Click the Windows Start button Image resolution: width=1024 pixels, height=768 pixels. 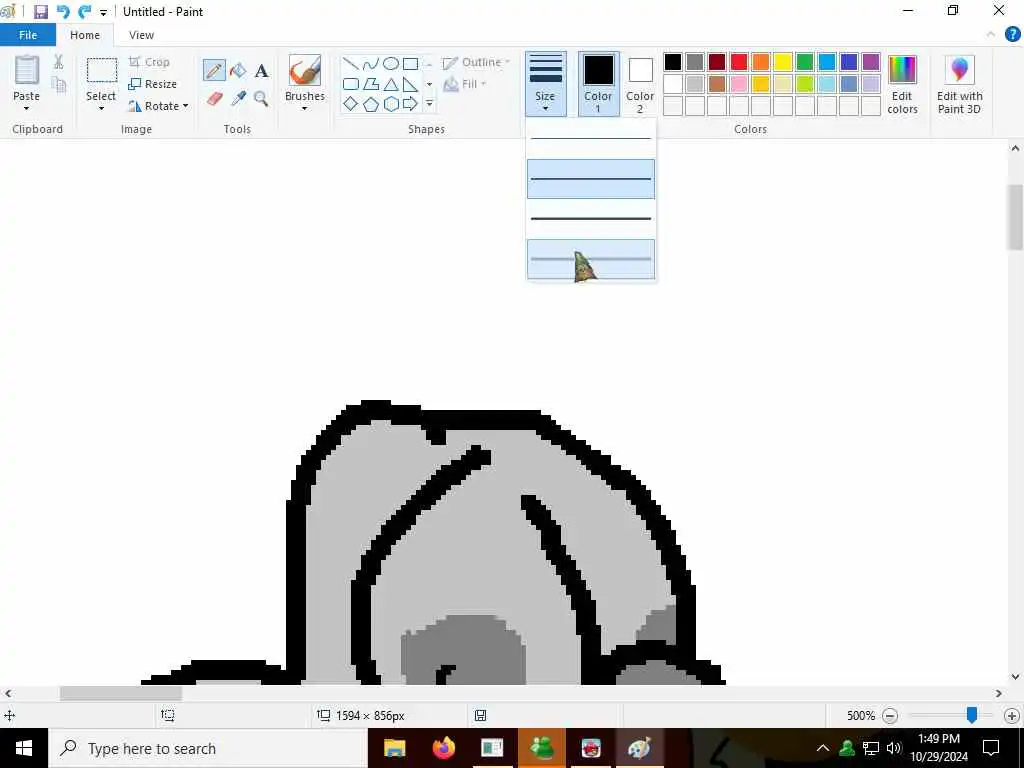click(x=24, y=748)
